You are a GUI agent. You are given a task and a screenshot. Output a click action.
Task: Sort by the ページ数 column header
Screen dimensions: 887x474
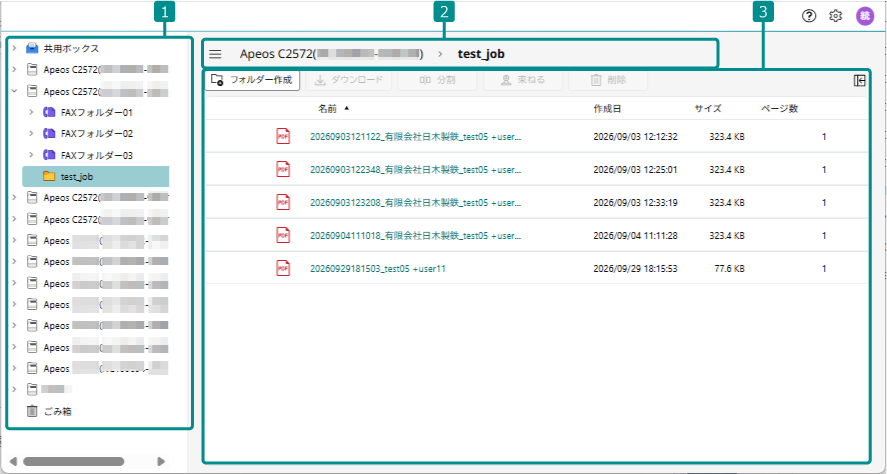click(x=779, y=109)
